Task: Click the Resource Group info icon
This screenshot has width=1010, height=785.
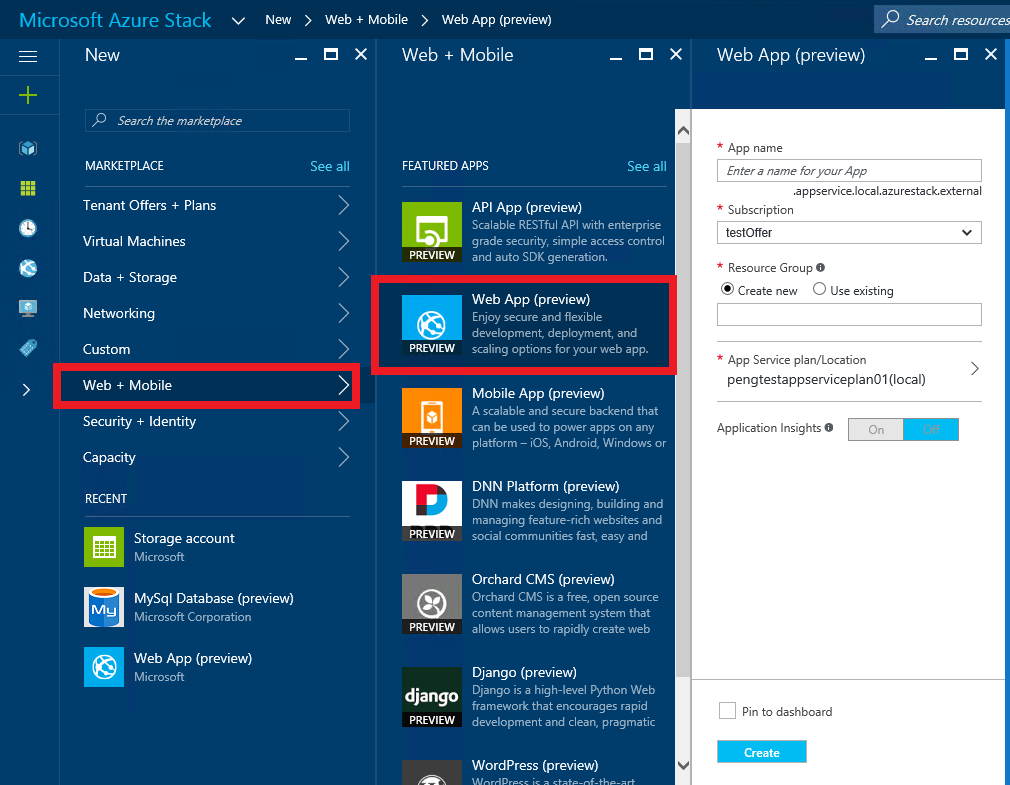Action: point(820,267)
